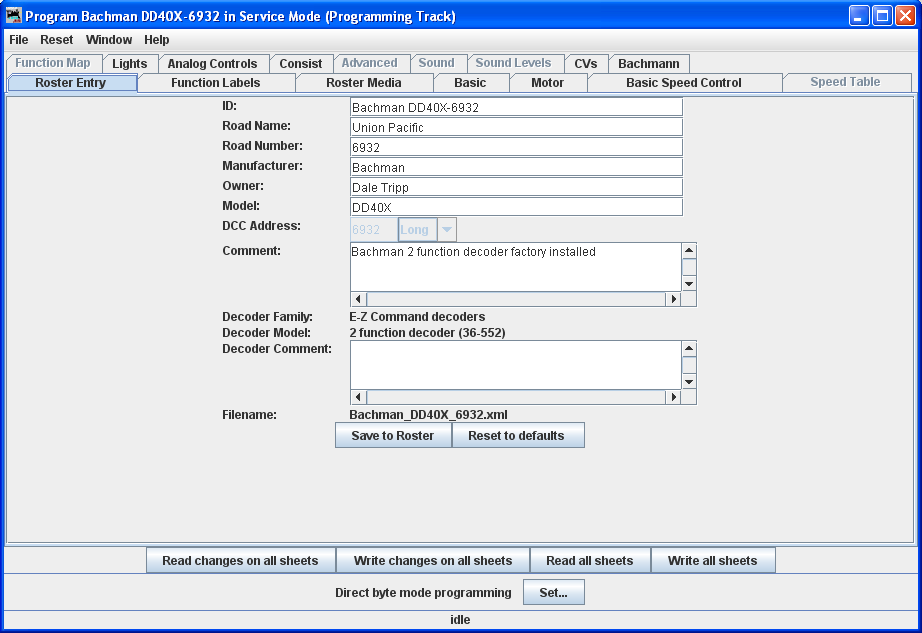This screenshot has width=922, height=633.
Task: Click Reset to defaults button
Action: [x=517, y=436]
